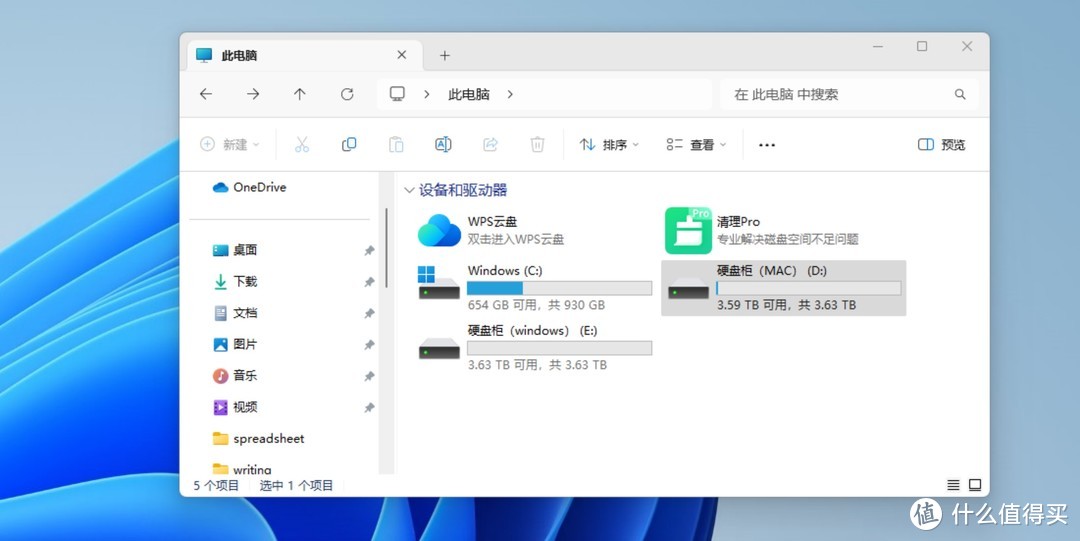
Task: Click 双击进入WPS云盘 description text
Action: tap(516, 240)
